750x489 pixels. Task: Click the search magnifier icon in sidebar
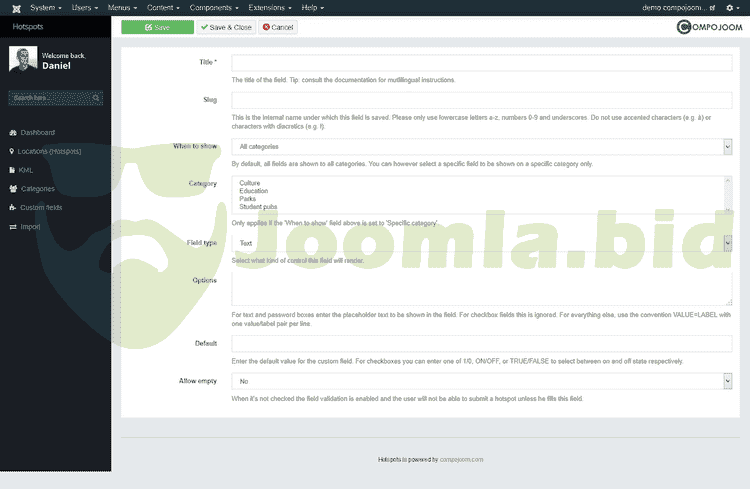96,98
